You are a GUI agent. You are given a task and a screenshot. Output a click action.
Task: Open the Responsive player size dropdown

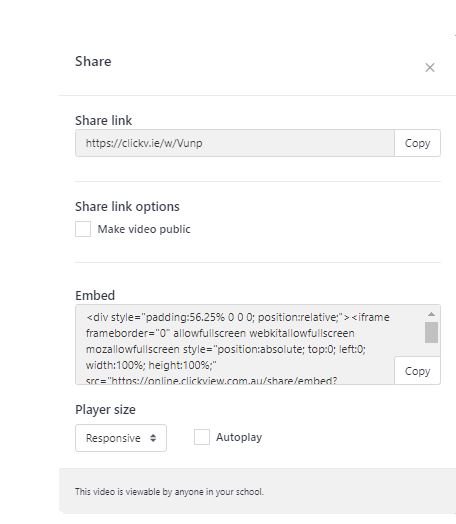(121, 438)
